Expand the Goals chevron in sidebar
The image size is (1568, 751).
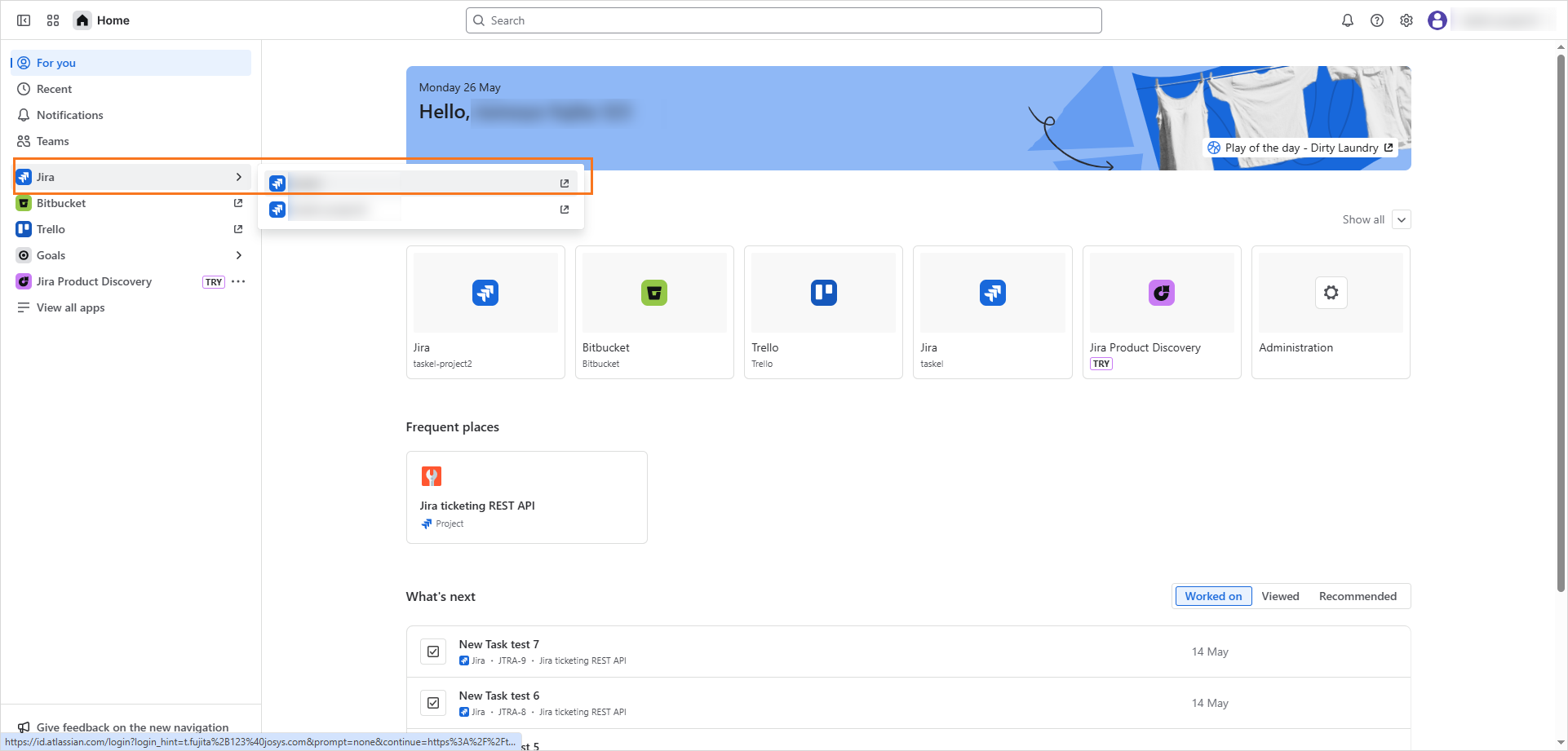tap(238, 255)
